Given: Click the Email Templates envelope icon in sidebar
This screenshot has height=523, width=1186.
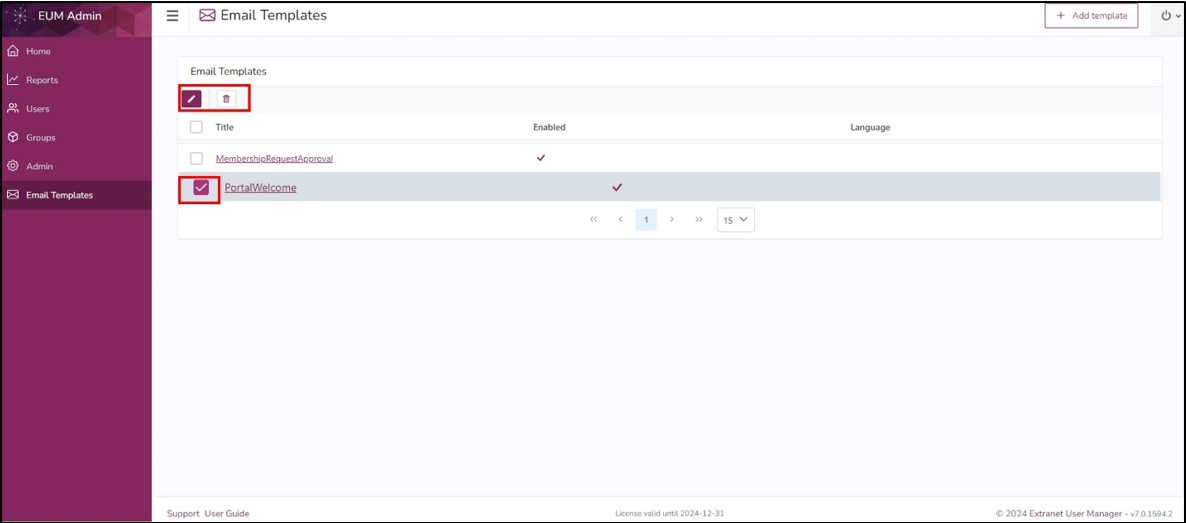Looking at the screenshot, I should 13,195.
